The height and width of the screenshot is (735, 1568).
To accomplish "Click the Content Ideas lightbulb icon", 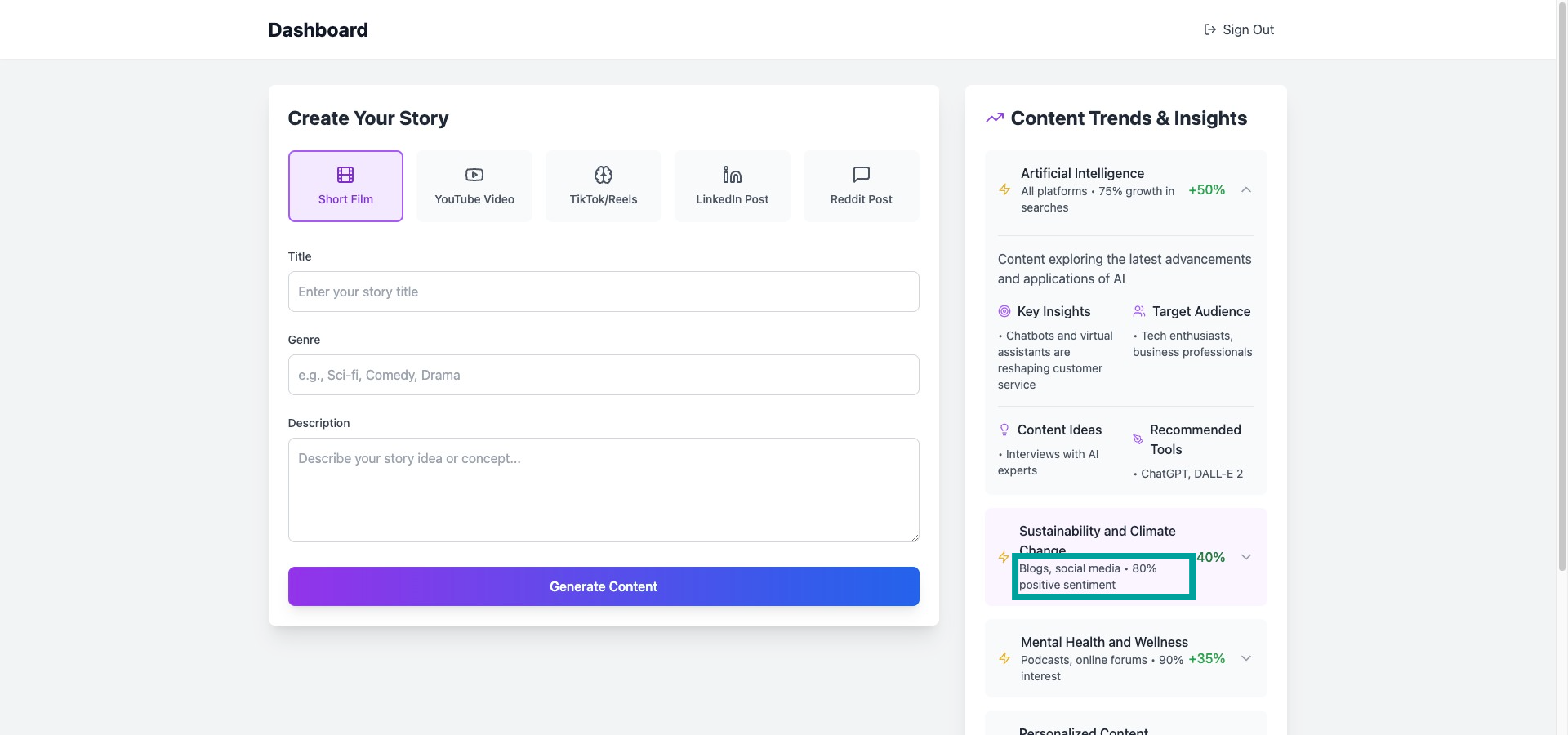I will click(x=1004, y=430).
